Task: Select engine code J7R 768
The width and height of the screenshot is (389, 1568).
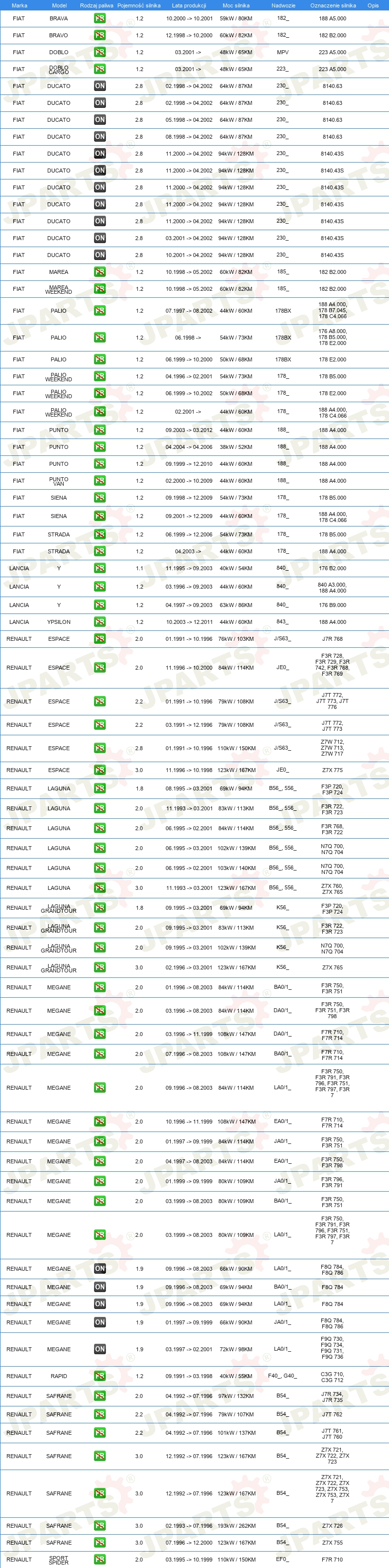Action: (x=332, y=639)
